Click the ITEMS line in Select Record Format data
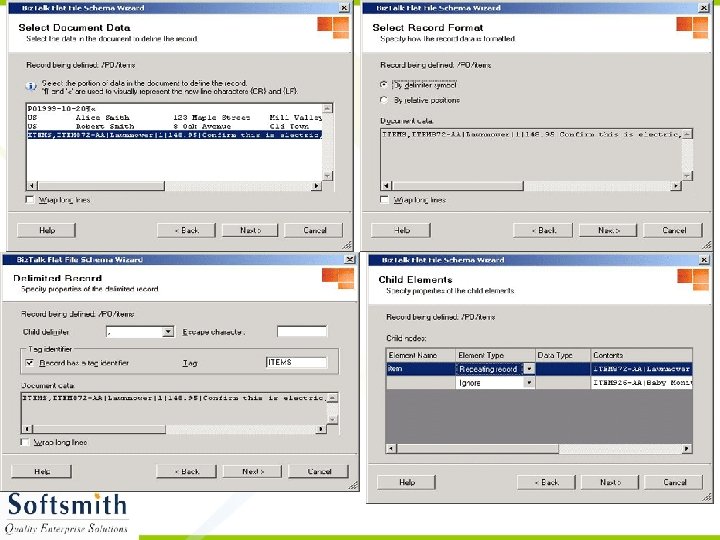The image size is (720, 540). [532, 135]
